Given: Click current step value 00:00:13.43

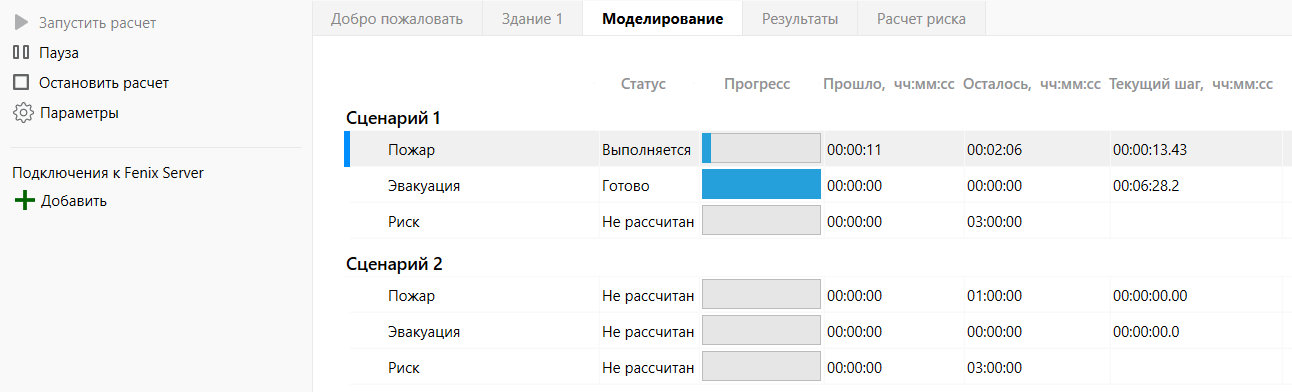Looking at the screenshot, I should point(1149,149).
